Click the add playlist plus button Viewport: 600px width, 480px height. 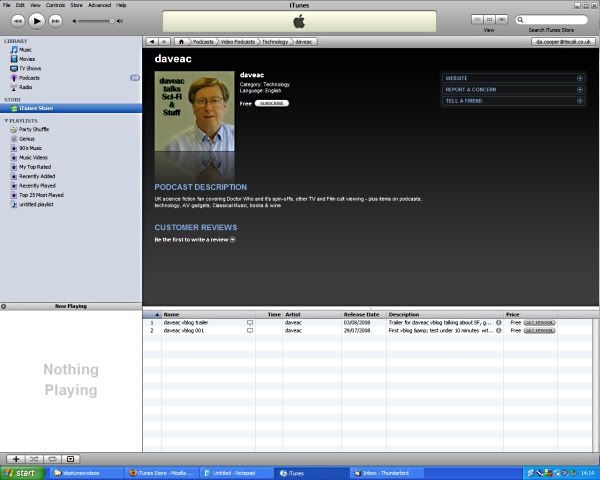pos(16,459)
